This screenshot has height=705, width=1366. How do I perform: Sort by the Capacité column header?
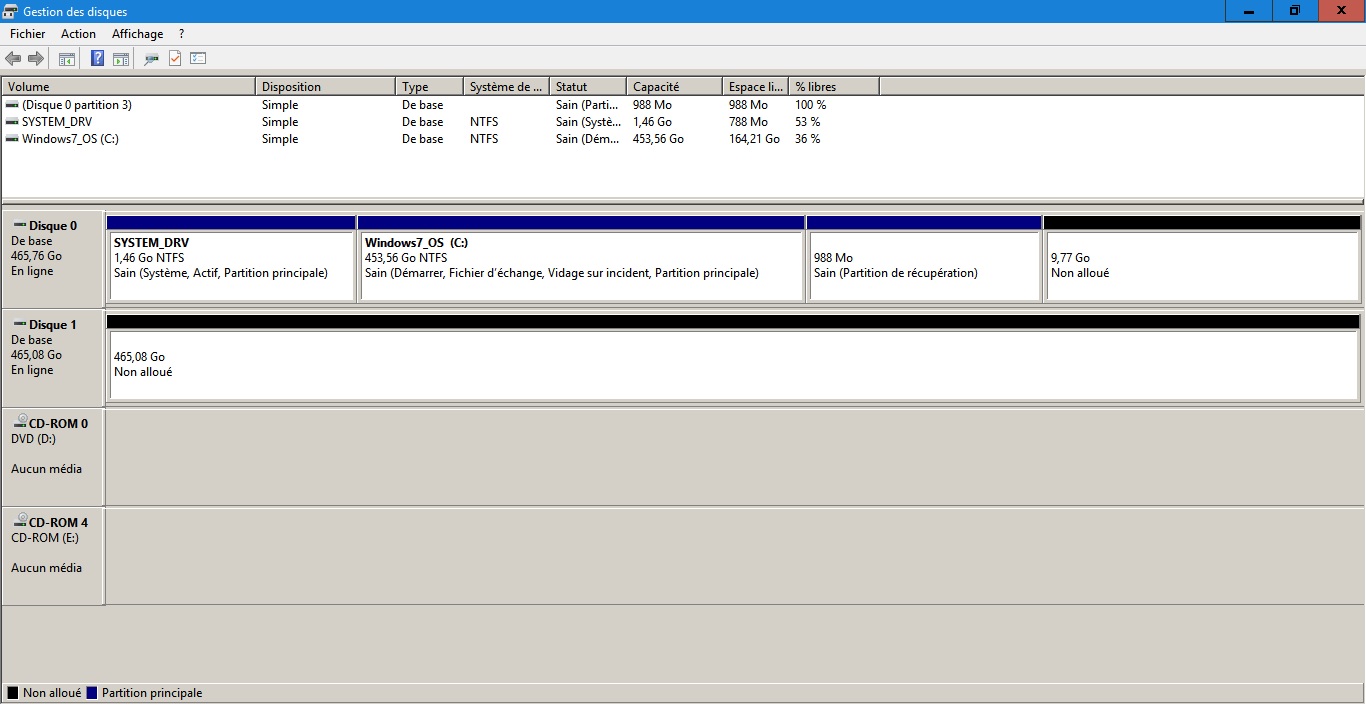(x=673, y=87)
